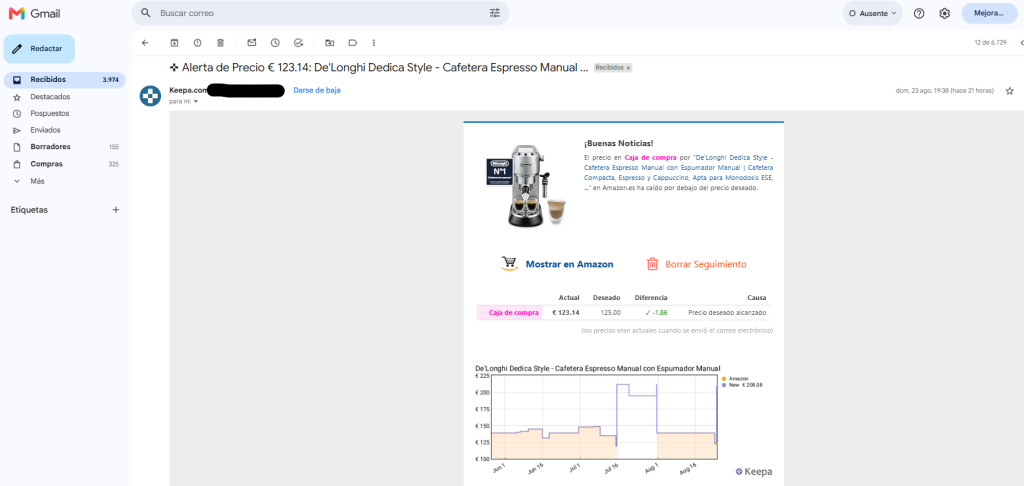Open more actions three-dot menu
The height and width of the screenshot is (486, 1024).
pos(374,43)
